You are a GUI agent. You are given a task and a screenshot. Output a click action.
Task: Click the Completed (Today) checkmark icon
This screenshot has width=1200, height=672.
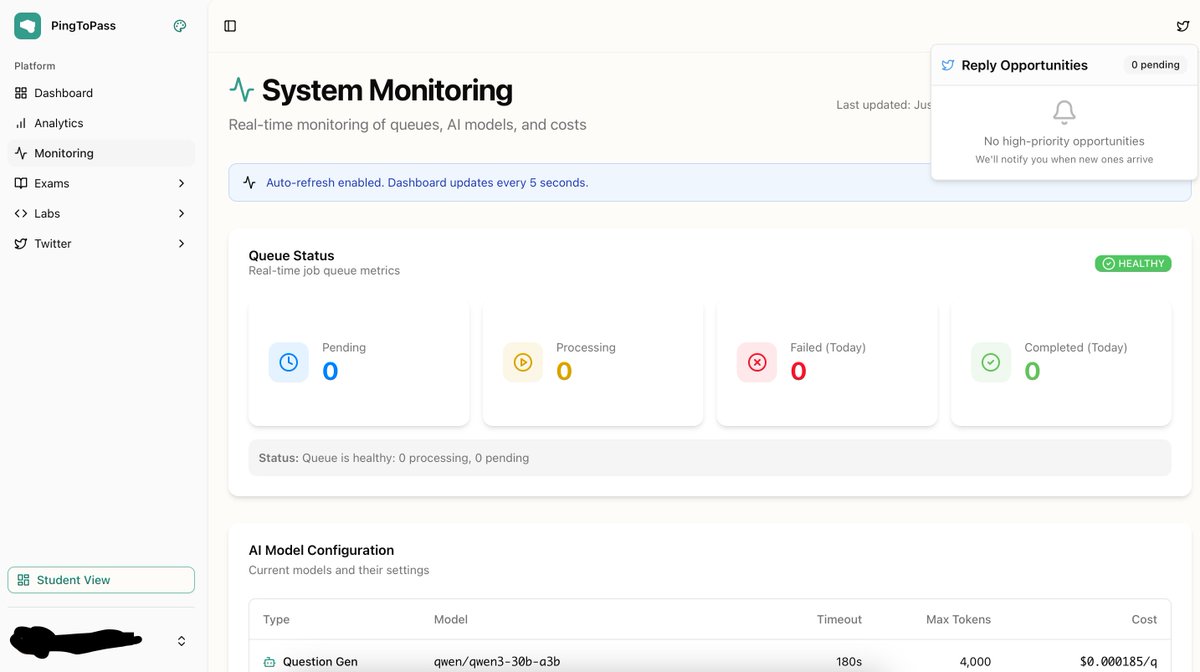(x=991, y=362)
